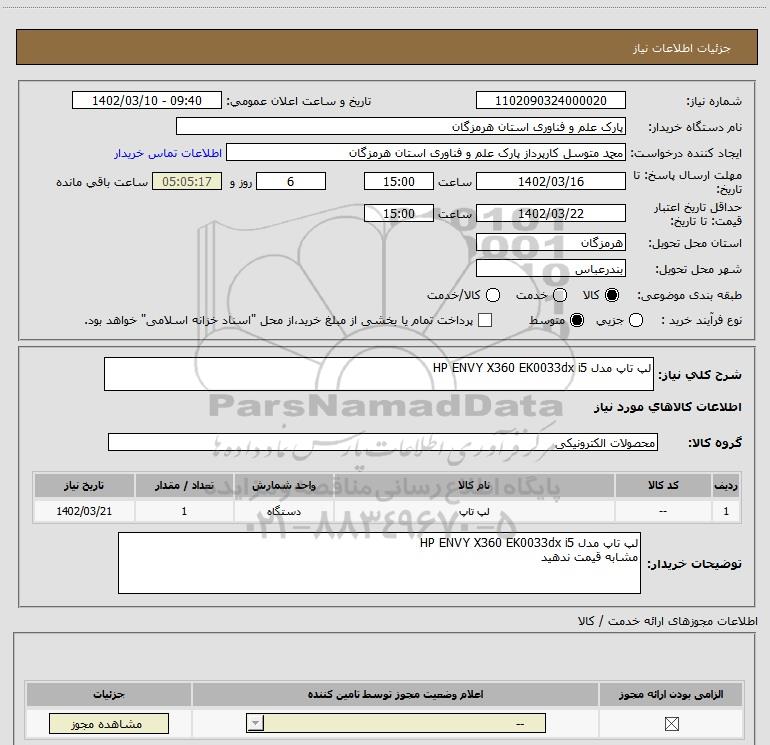The width and height of the screenshot is (770, 745).
Task: Click the جزئیات اطلاعات نیاز header title
Action: (x=682, y=48)
